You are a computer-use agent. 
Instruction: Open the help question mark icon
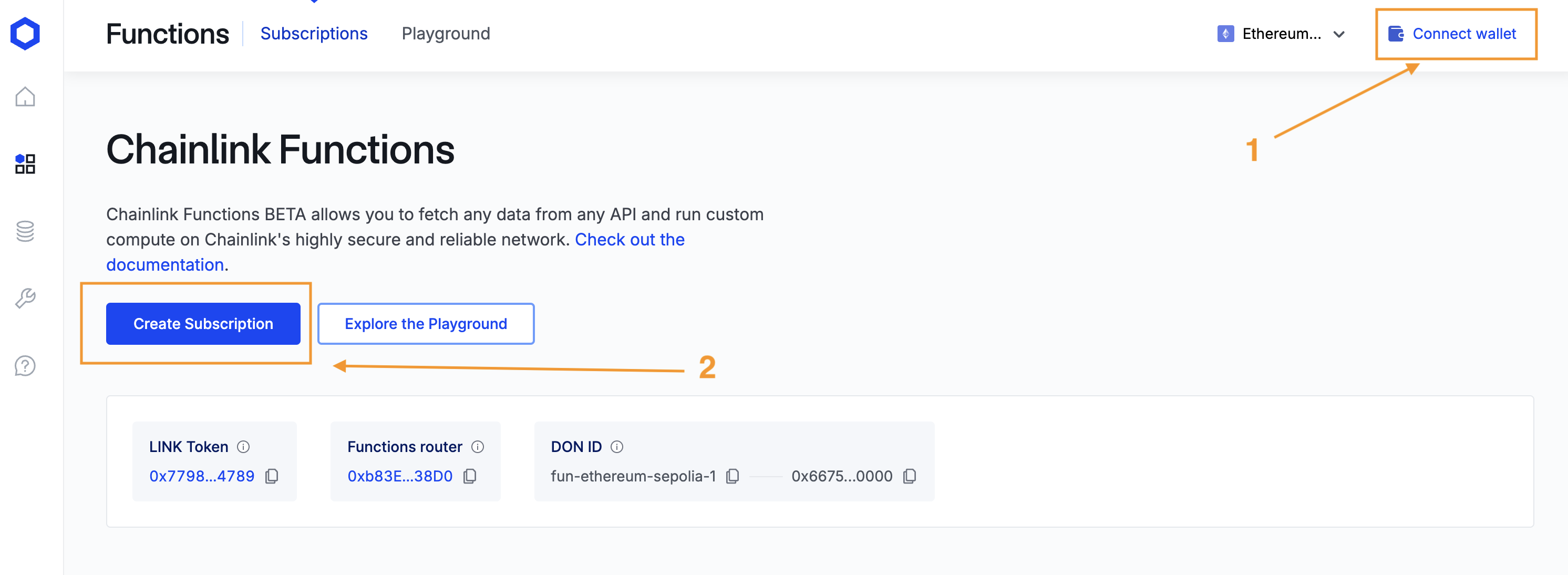[25, 366]
